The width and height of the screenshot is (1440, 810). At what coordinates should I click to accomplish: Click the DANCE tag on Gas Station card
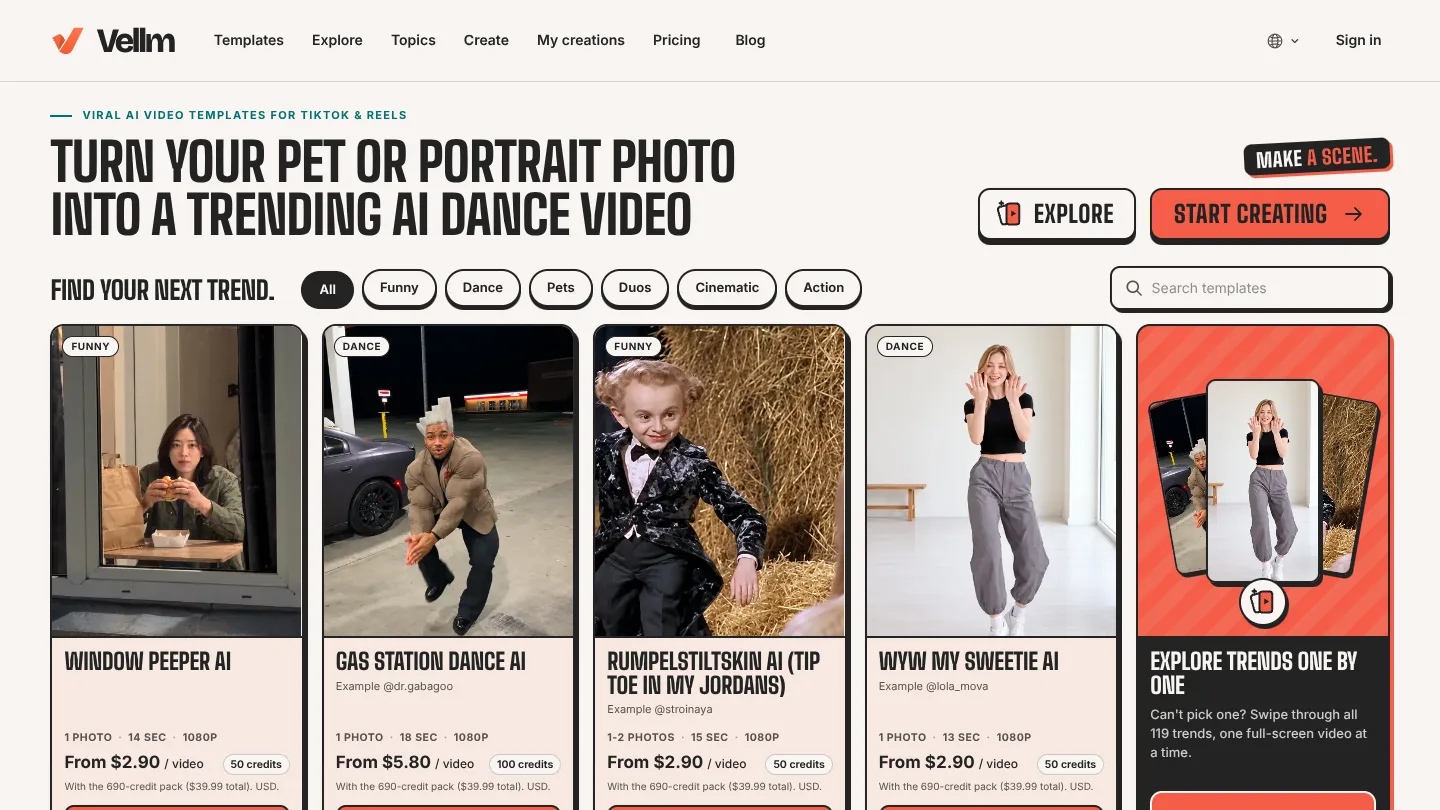point(362,346)
